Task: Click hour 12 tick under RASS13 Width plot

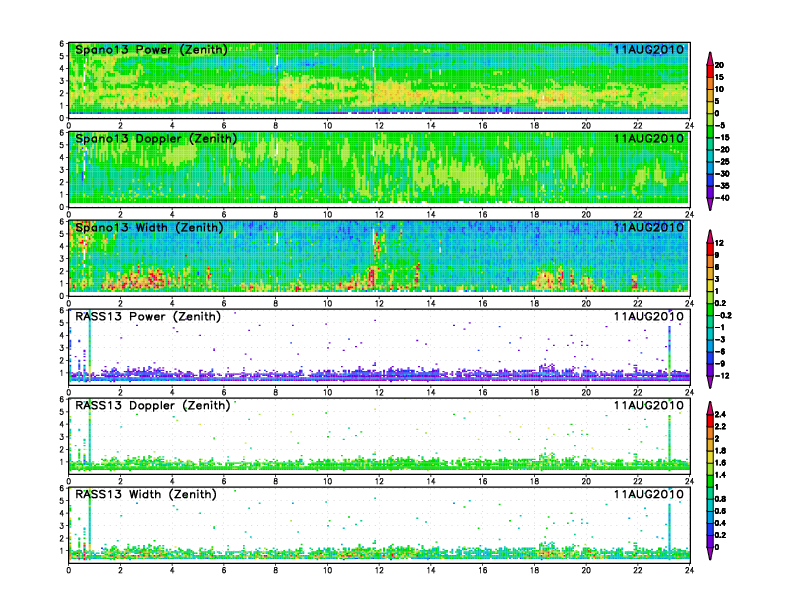Action: point(379,570)
